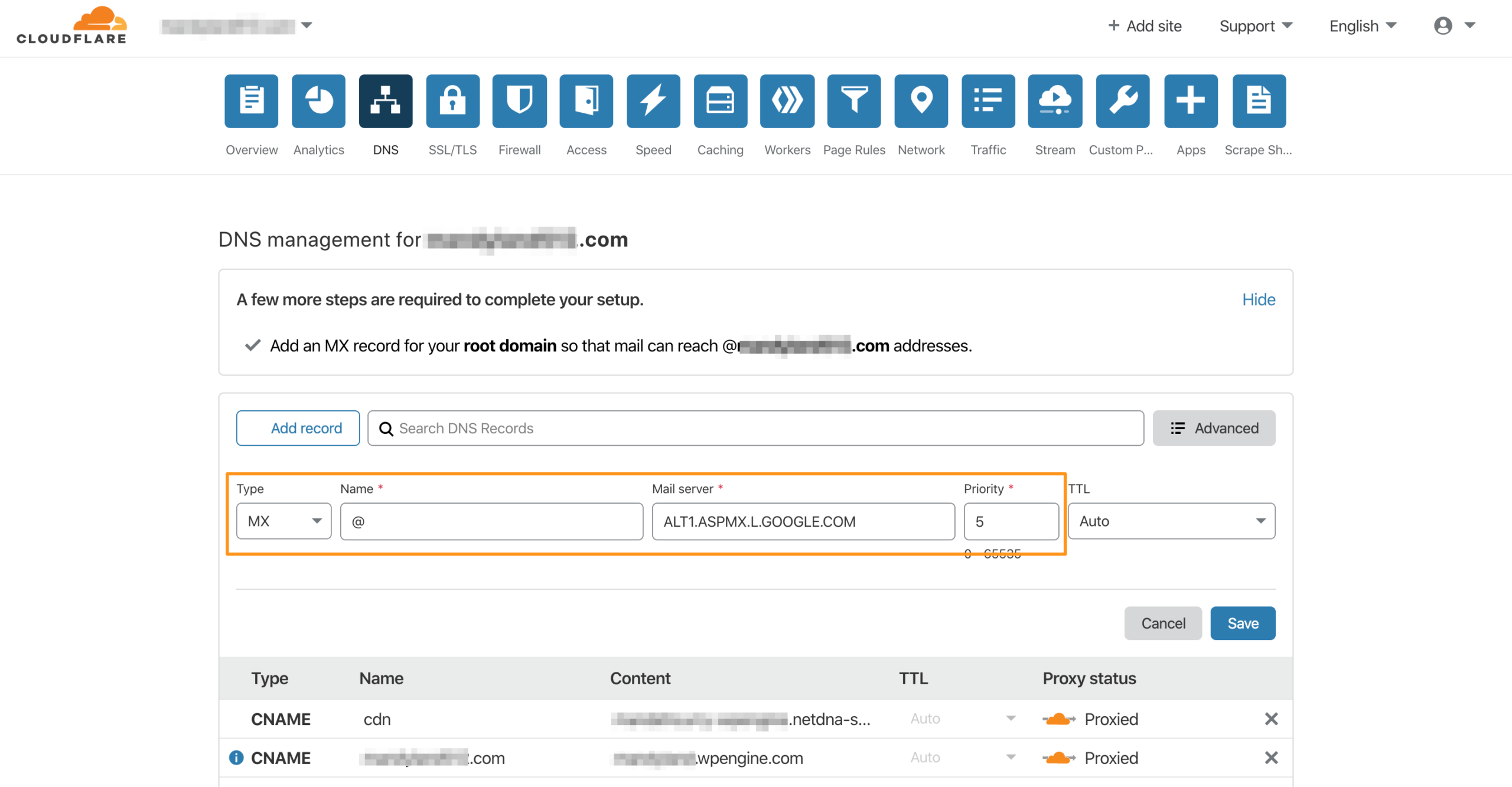Open the Caching drive icon
The width and height of the screenshot is (1512, 787).
720,101
